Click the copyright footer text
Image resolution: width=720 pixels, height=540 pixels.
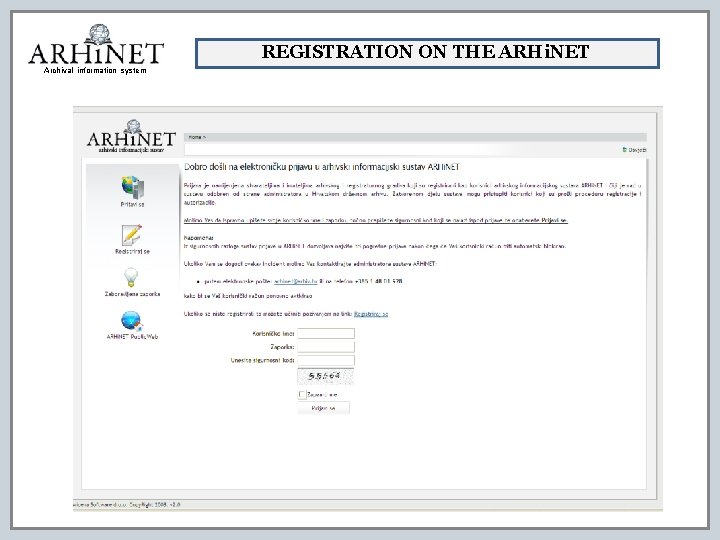(x=127, y=505)
